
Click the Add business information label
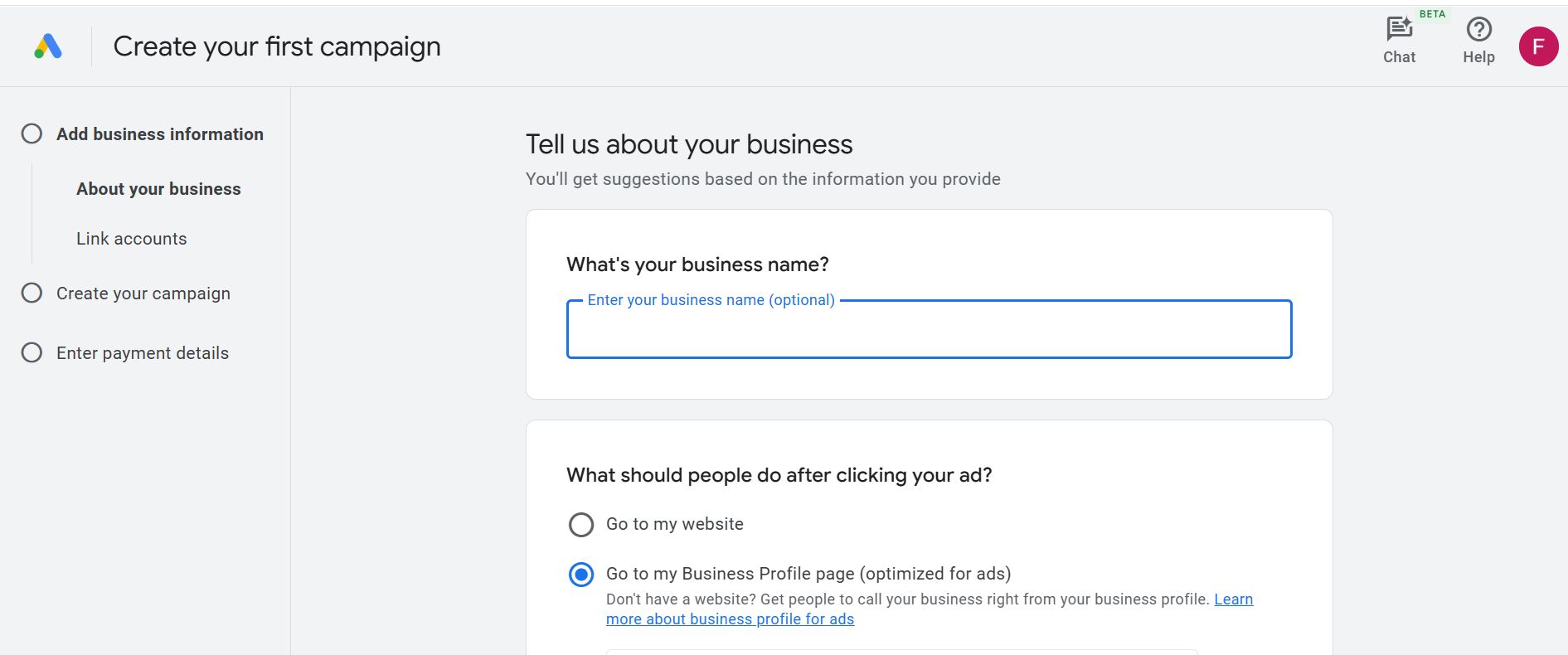tap(159, 133)
